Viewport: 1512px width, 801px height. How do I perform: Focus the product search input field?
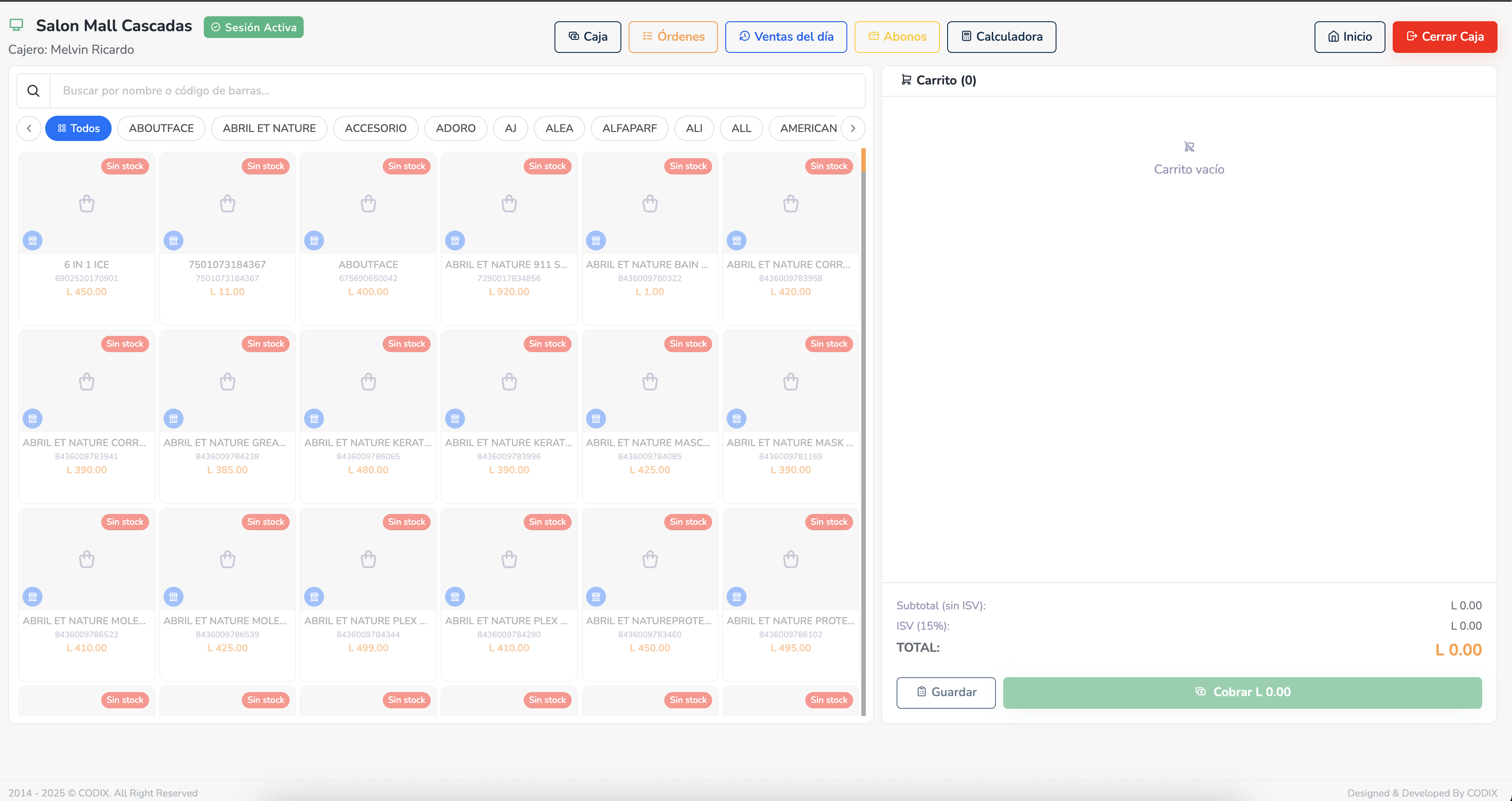458,91
